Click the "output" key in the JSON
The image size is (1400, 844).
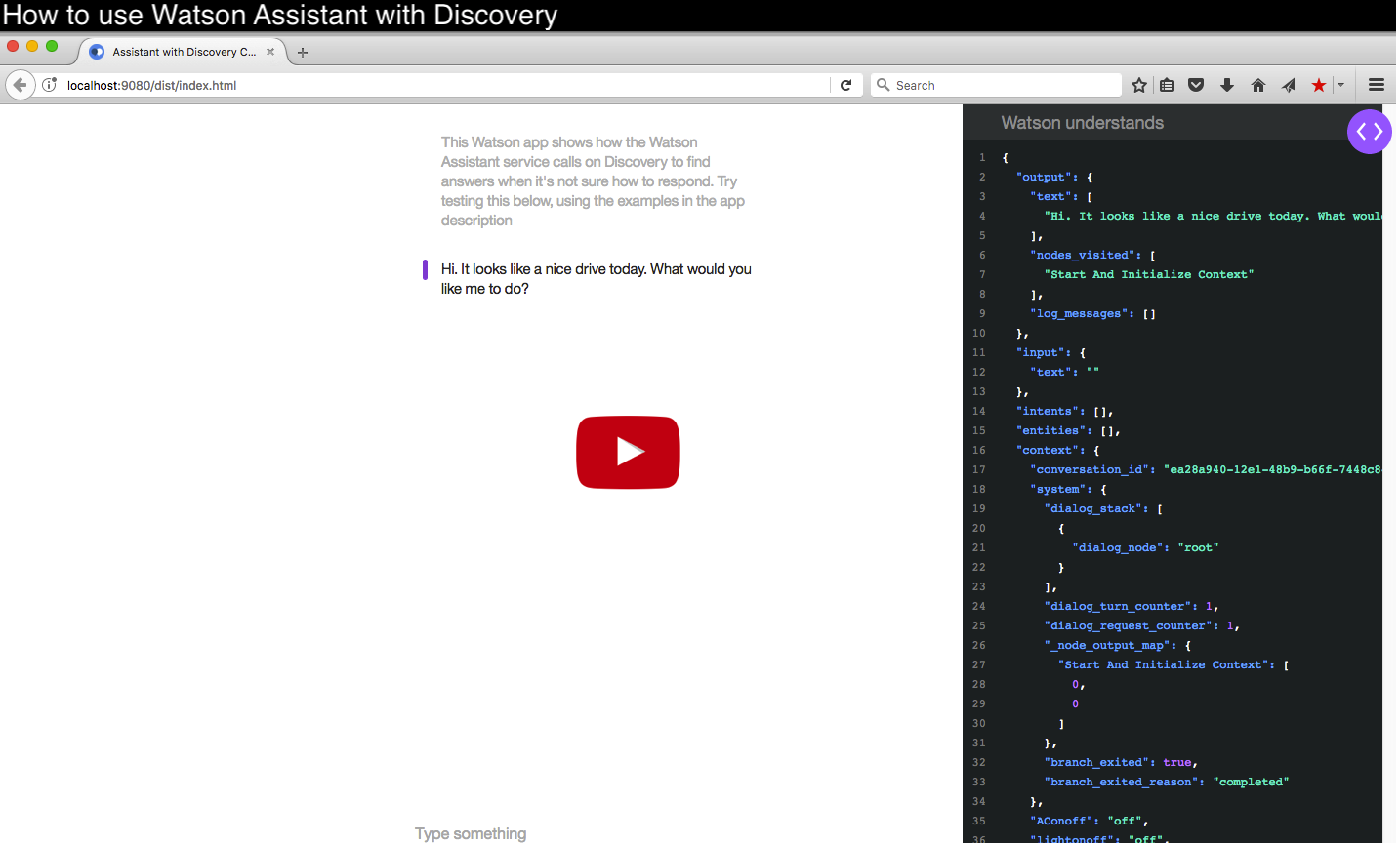point(1044,177)
